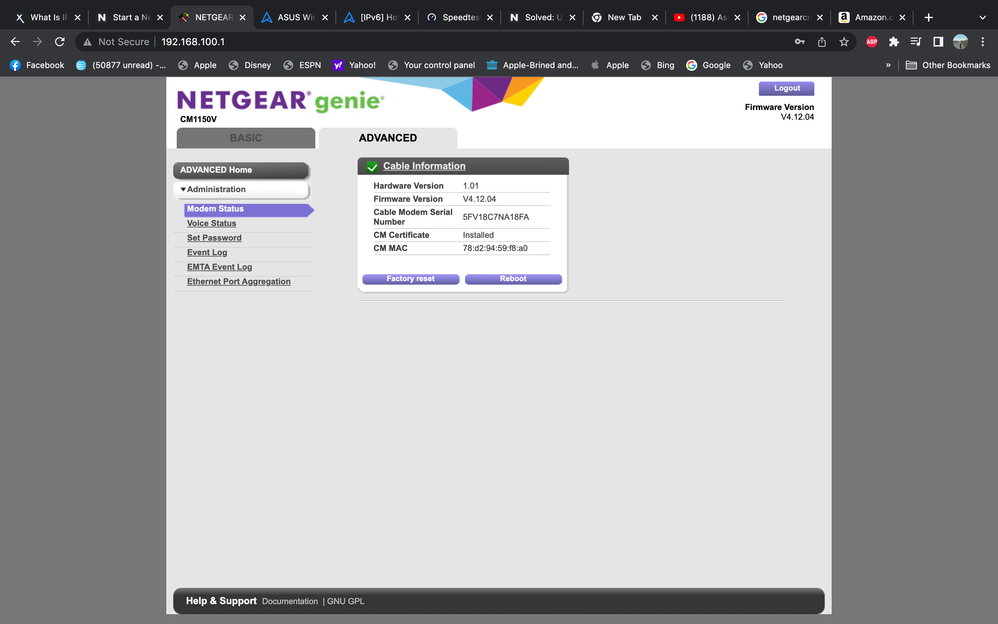Viewport: 998px width, 624px height.
Task: Switch to the BASIC tab
Action: (245, 137)
